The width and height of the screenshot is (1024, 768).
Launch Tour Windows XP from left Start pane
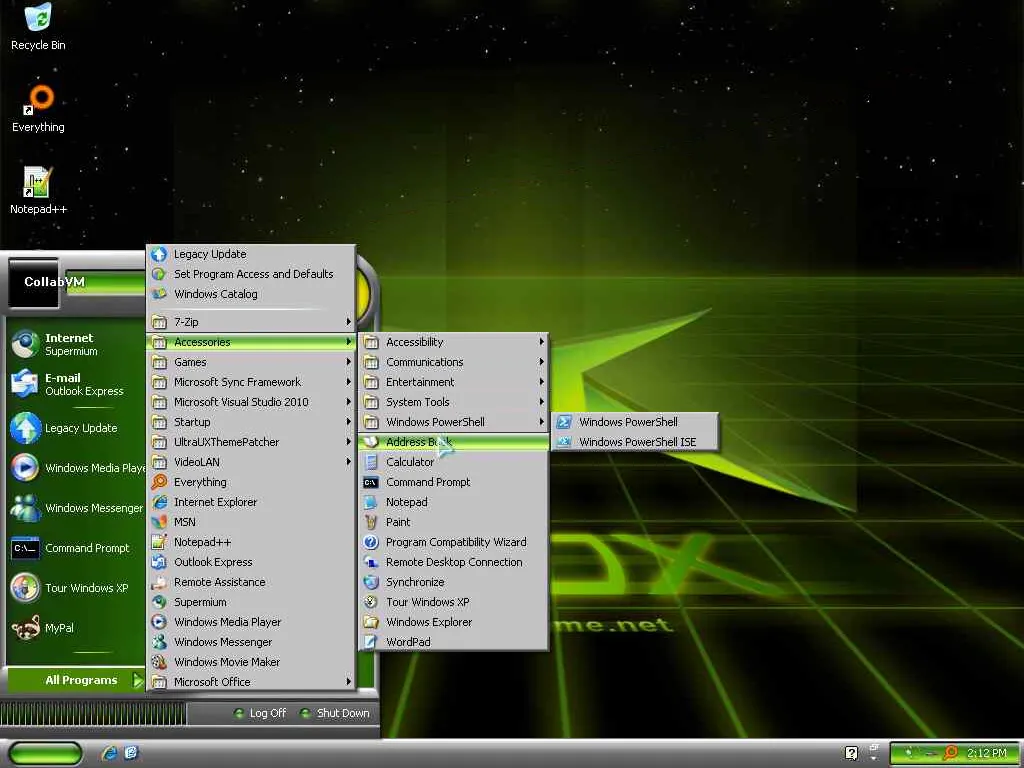(74, 588)
